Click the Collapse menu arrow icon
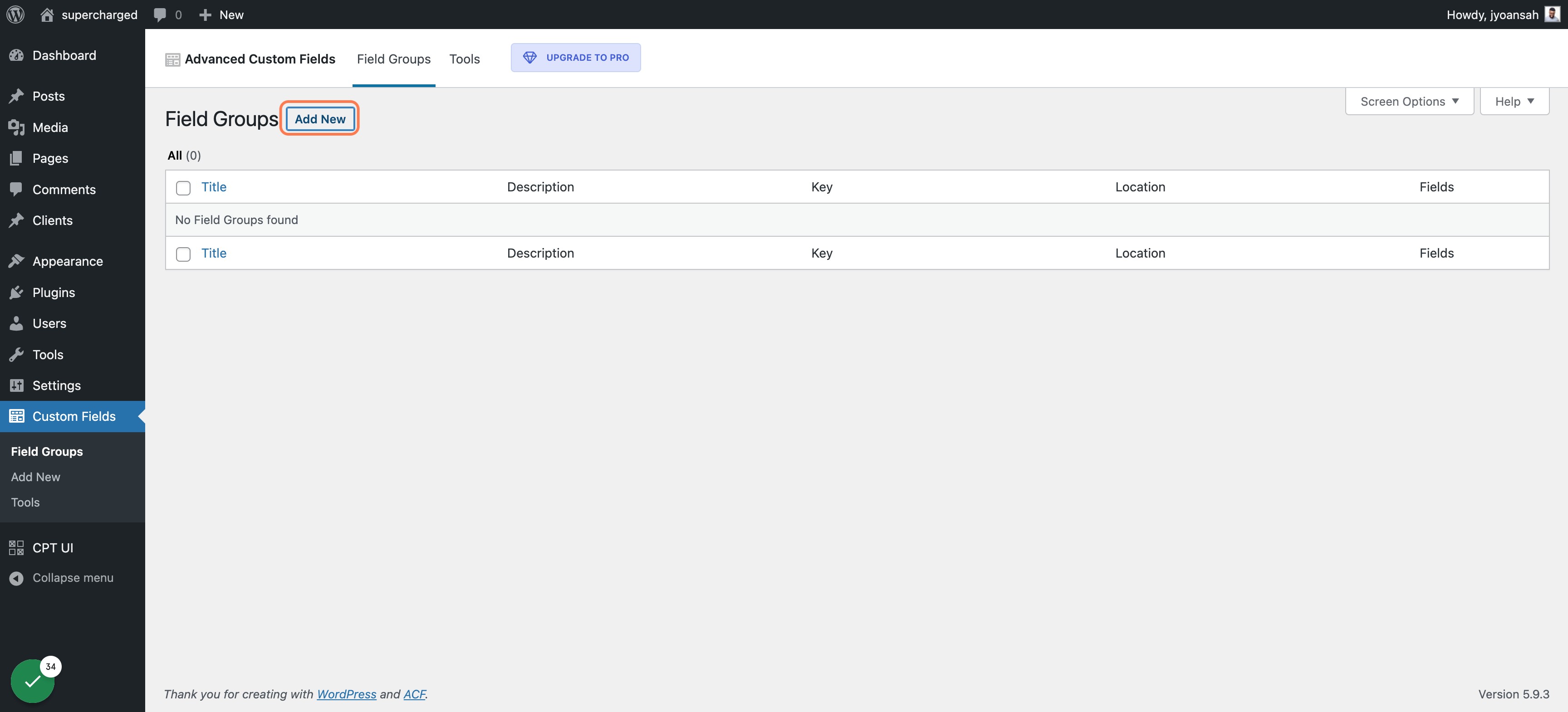Viewport: 1568px width, 712px height. click(x=16, y=578)
